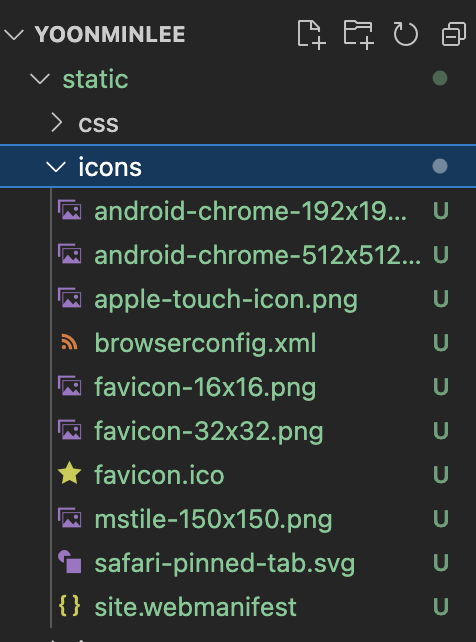Click the braces icon beside site.webmanifest
This screenshot has height=642, width=476.
70,606
